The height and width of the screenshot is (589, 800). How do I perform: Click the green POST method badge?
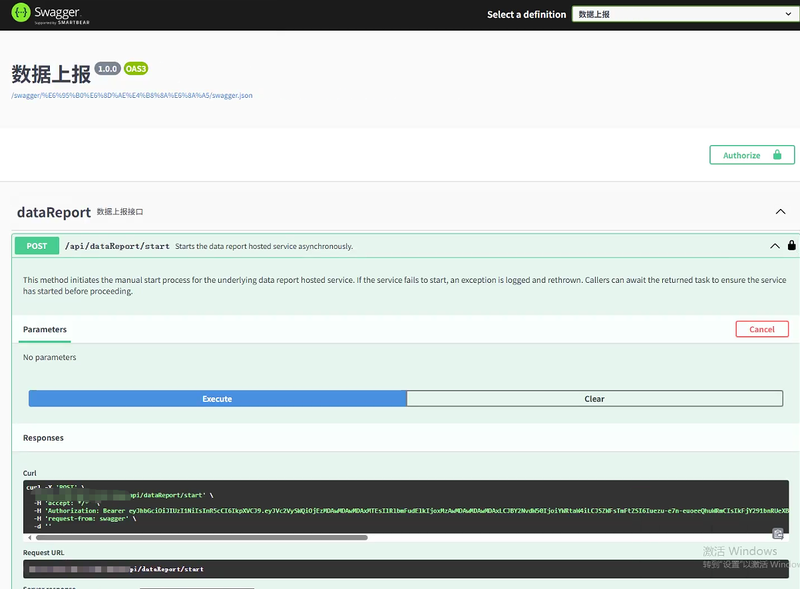(x=37, y=246)
